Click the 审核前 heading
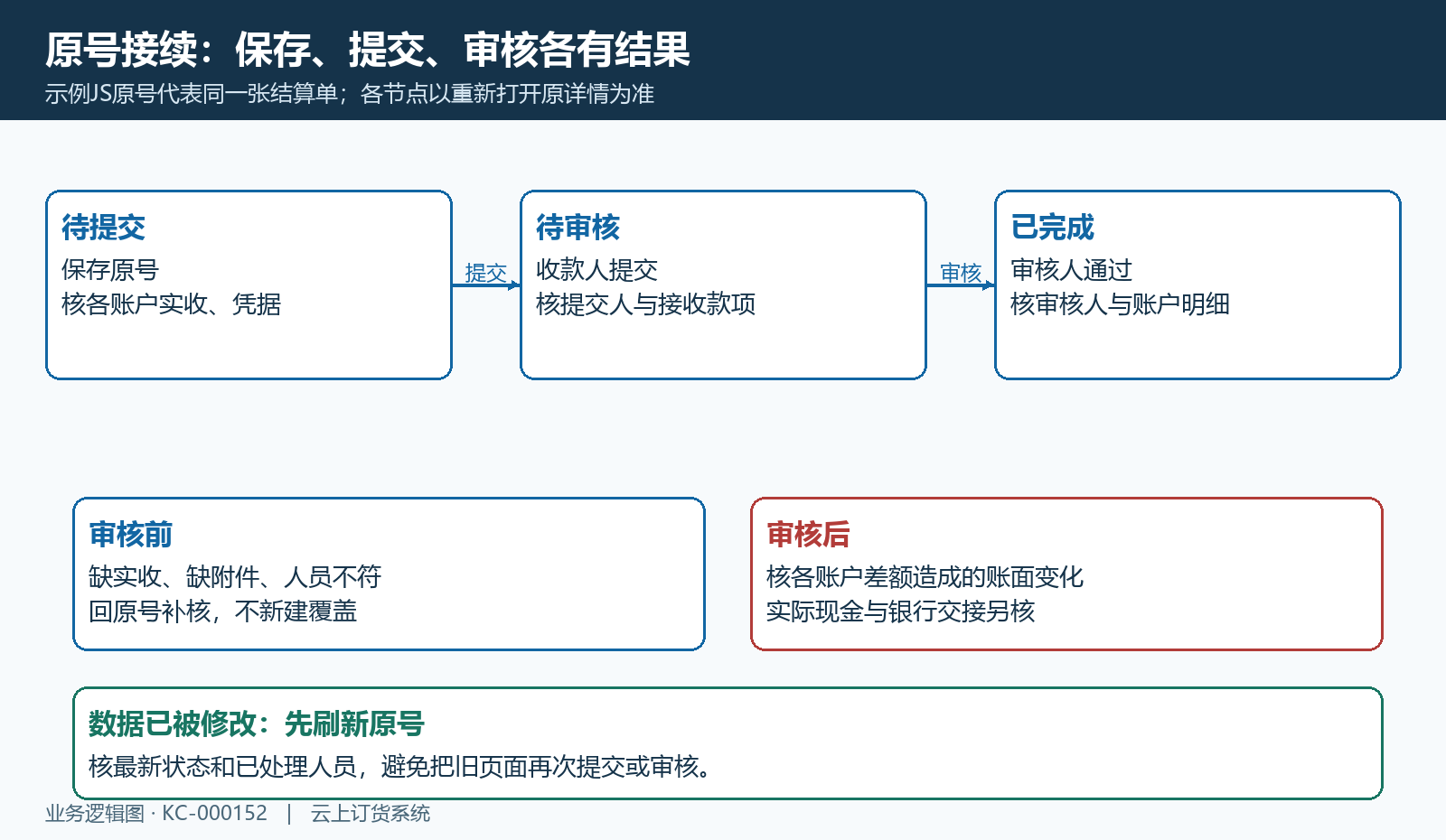The width and height of the screenshot is (1446, 840). [x=130, y=534]
